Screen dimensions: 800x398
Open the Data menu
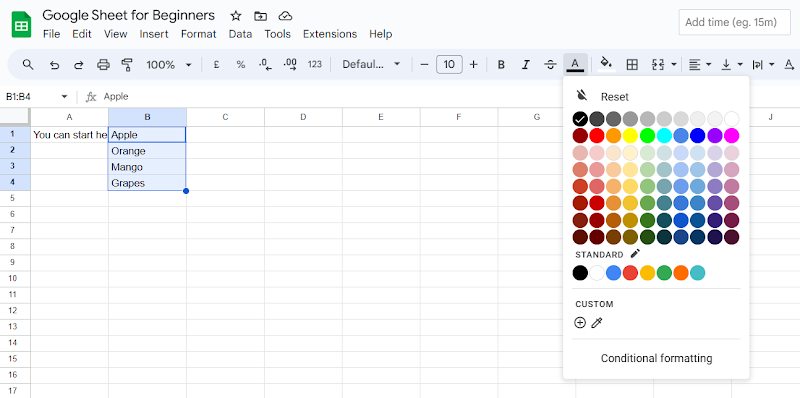(240, 34)
